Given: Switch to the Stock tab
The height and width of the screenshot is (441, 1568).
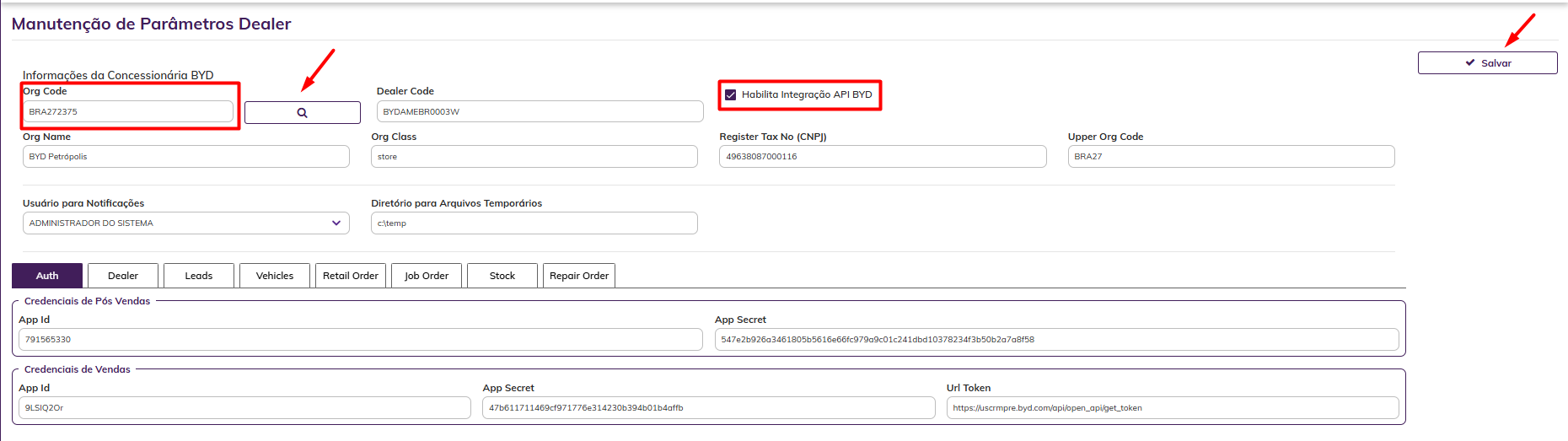Looking at the screenshot, I should (x=502, y=276).
